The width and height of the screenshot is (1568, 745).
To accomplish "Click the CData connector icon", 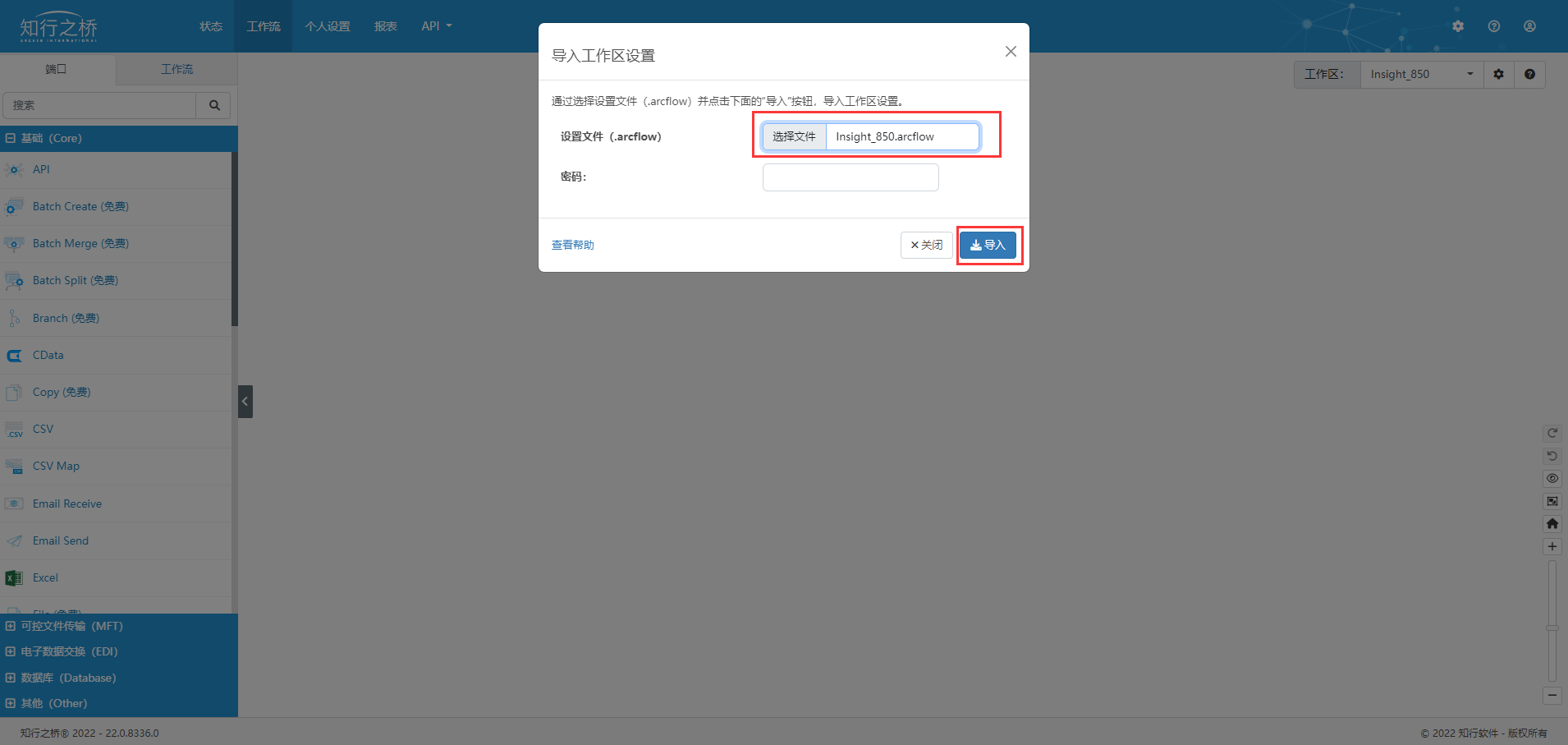I will point(14,355).
